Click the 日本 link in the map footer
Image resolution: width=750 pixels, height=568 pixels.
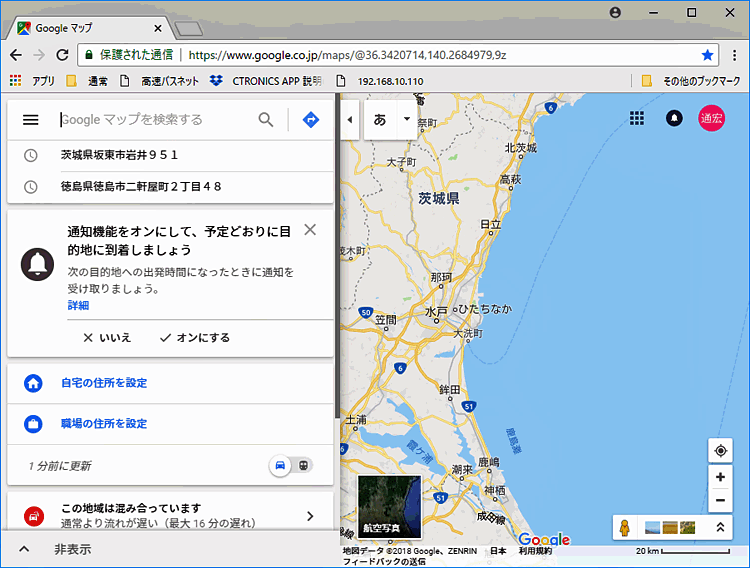[x=498, y=551]
